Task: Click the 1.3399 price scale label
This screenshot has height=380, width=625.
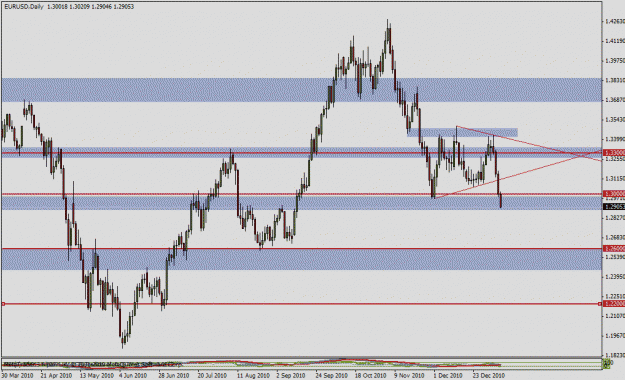Action: (615, 139)
